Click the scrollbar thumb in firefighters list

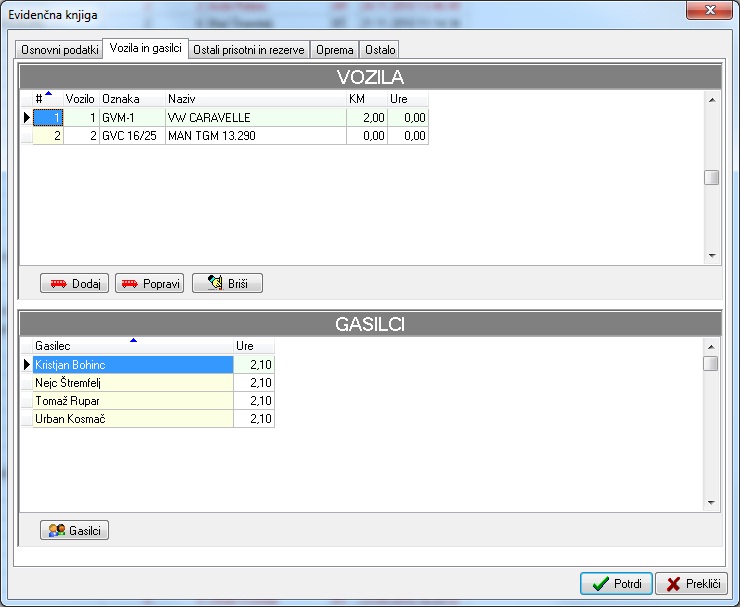(x=711, y=364)
